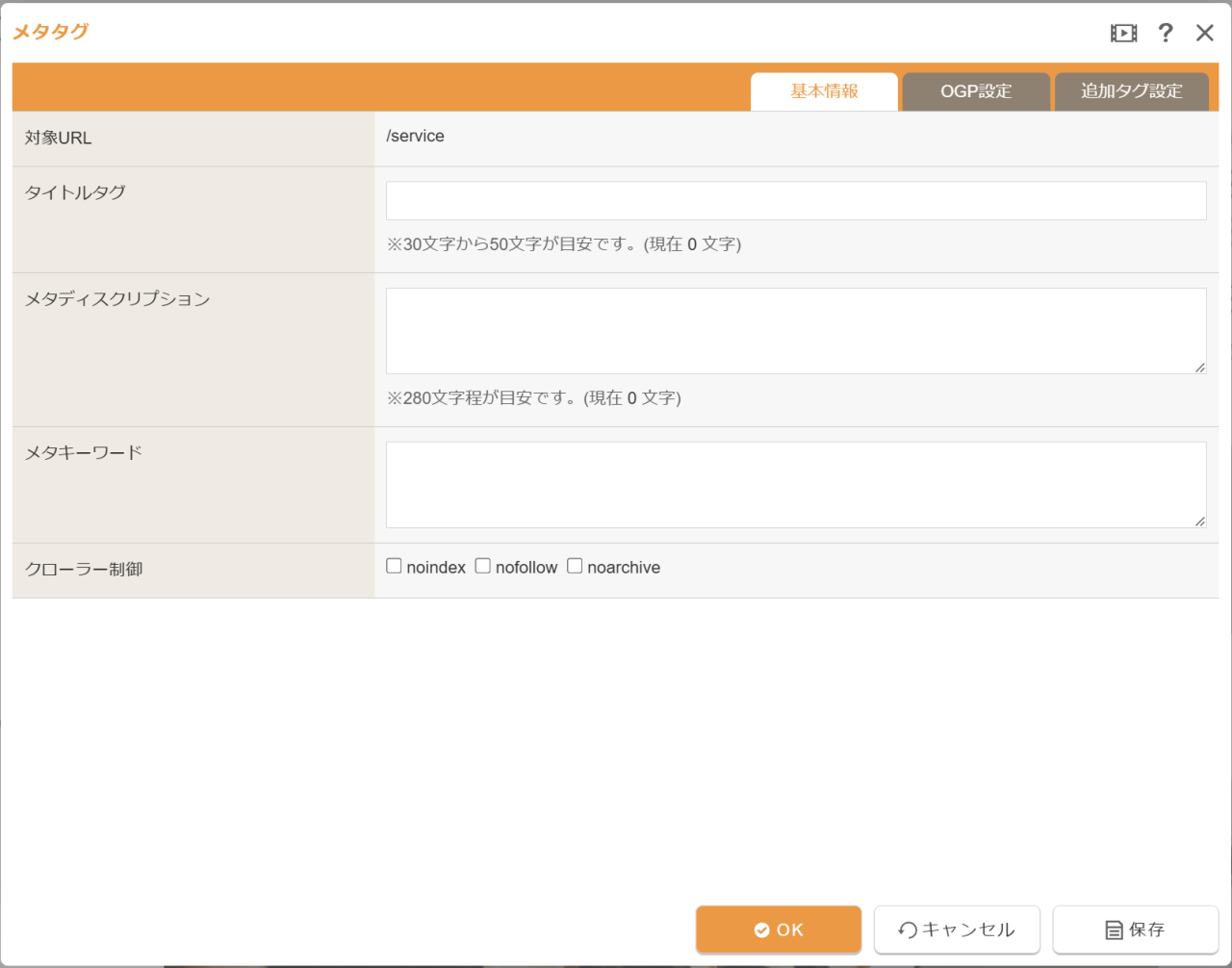Close the メタタグ dialog with X

click(x=1204, y=34)
